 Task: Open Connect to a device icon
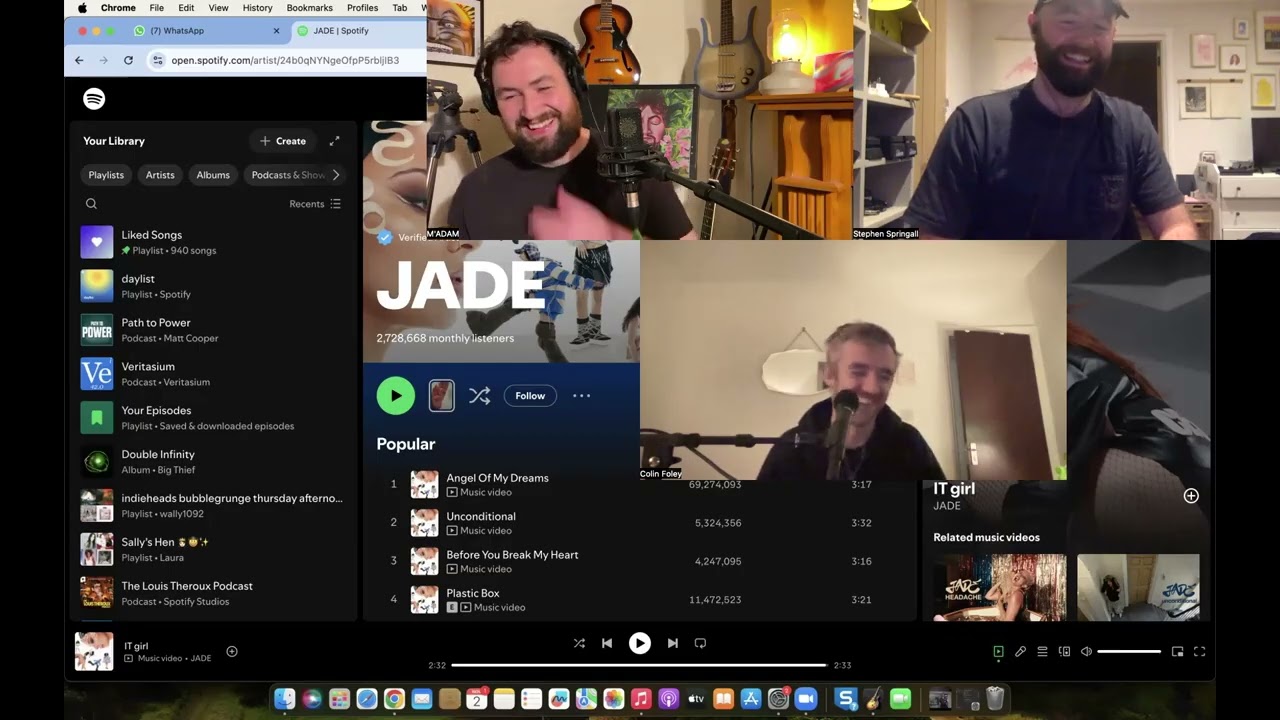tap(1064, 652)
